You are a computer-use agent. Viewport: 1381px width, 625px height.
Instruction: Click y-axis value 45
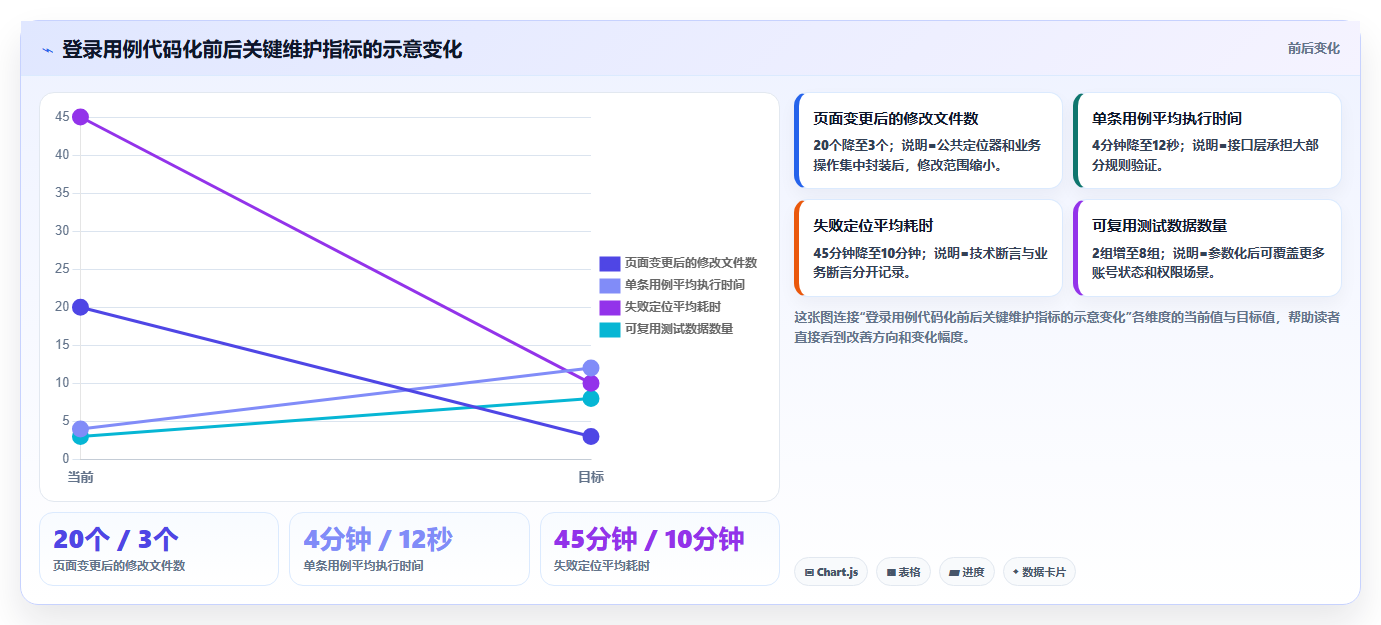point(62,117)
